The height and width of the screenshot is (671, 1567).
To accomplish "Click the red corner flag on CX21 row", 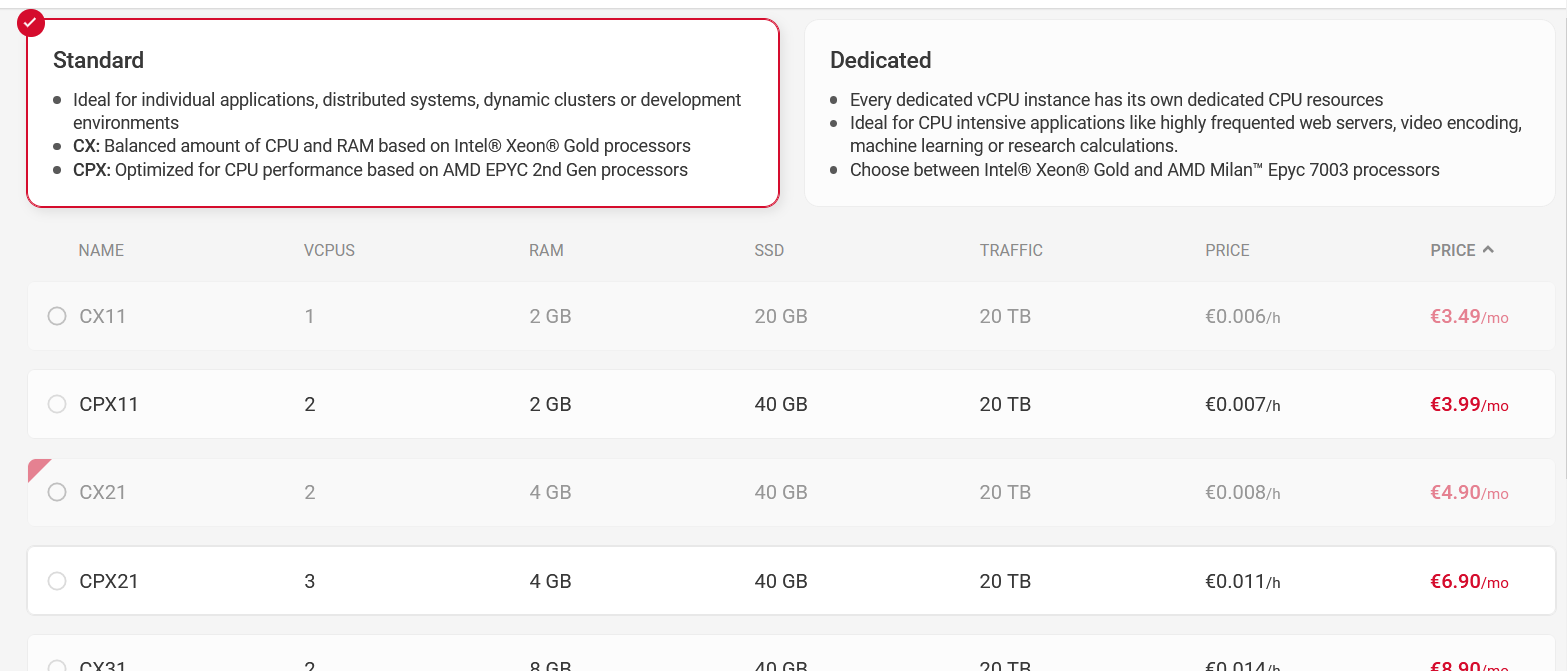I will (x=37, y=467).
